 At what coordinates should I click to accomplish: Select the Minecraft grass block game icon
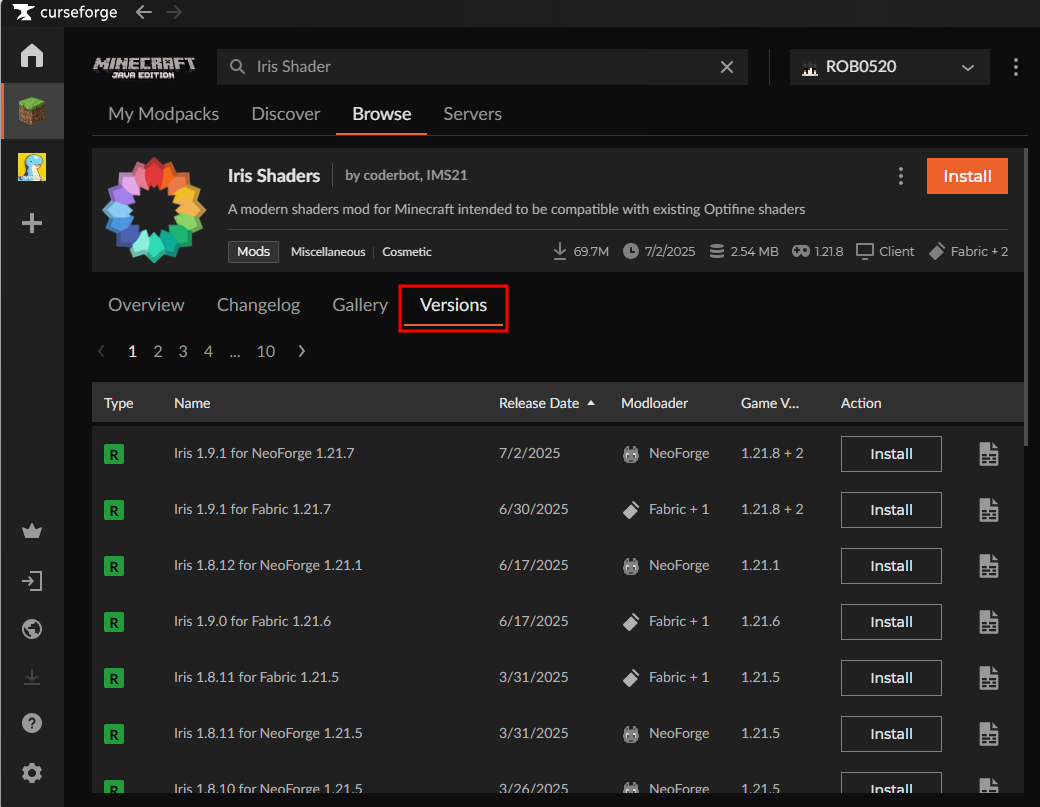click(32, 111)
